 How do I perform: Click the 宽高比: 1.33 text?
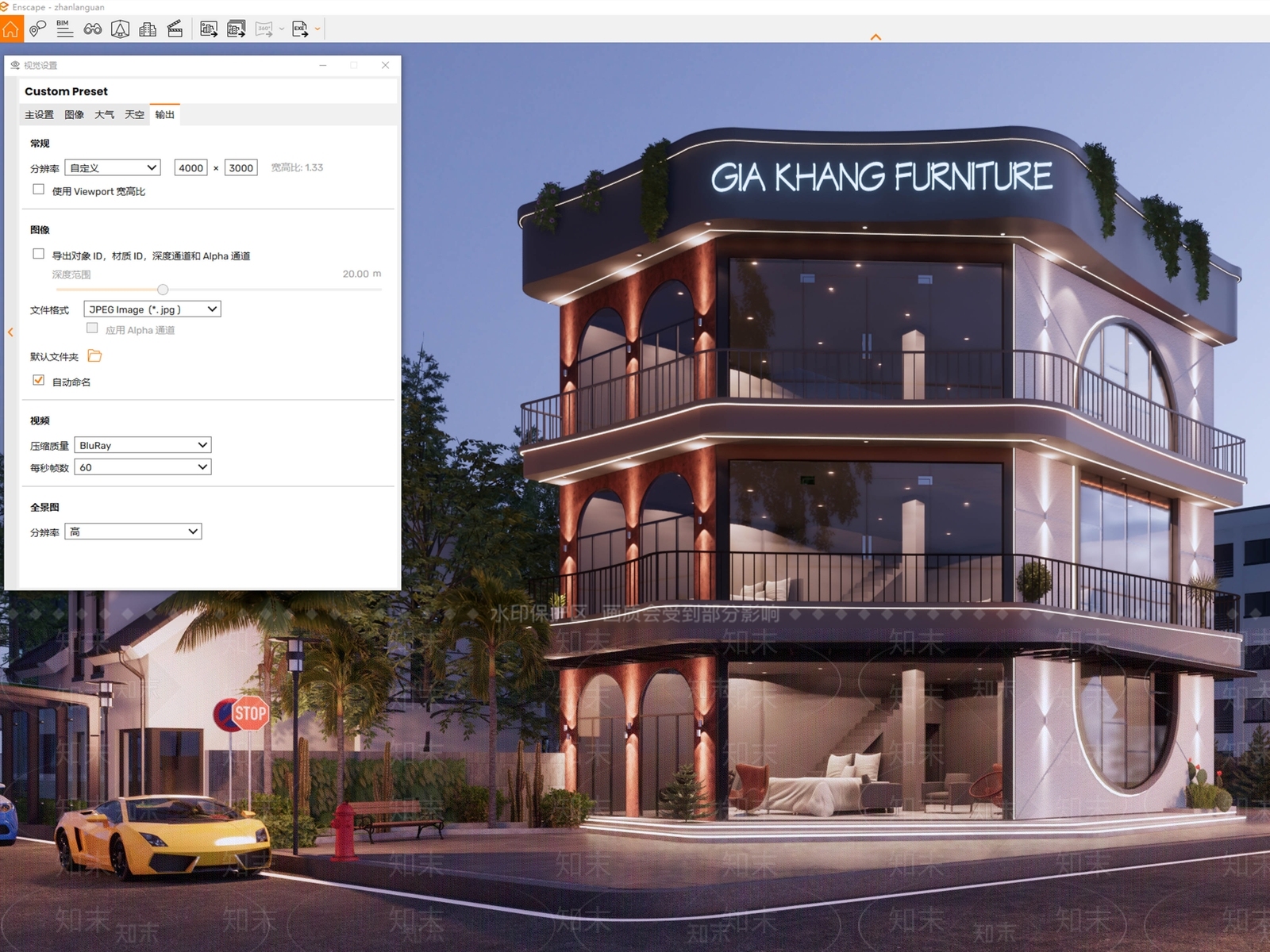click(297, 167)
